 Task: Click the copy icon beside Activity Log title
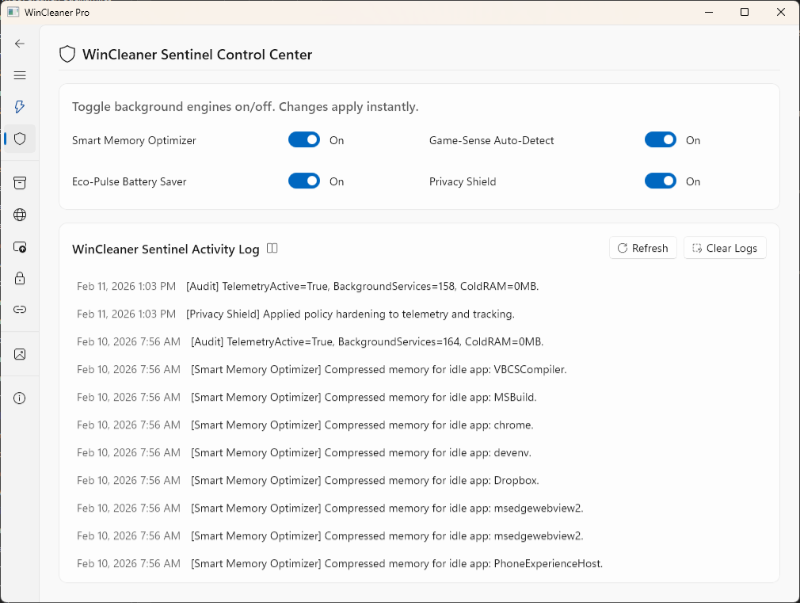(x=272, y=248)
